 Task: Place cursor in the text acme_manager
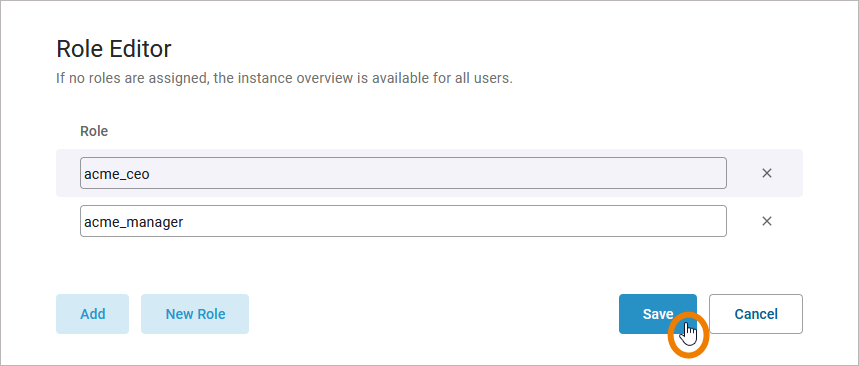point(134,222)
